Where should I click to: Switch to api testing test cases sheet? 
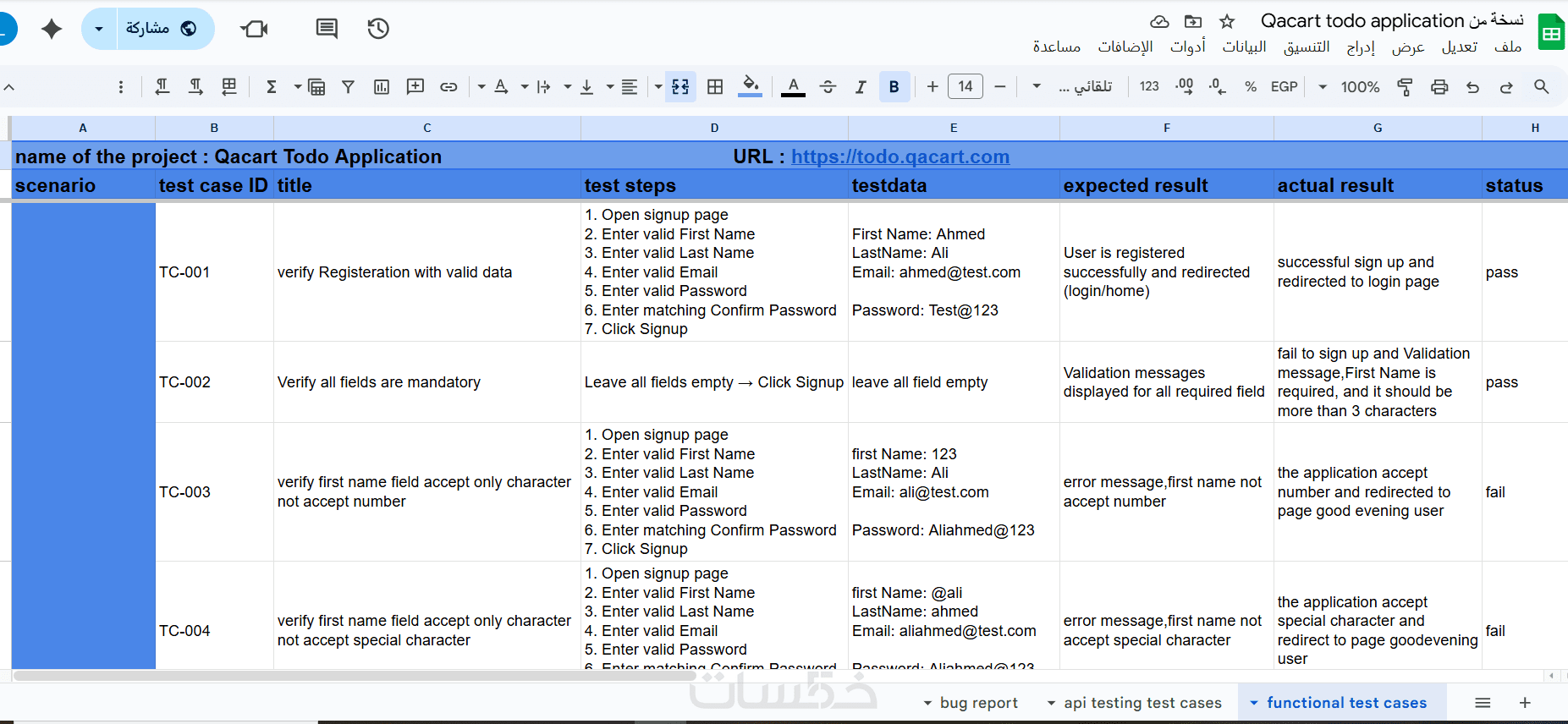click(x=1135, y=703)
